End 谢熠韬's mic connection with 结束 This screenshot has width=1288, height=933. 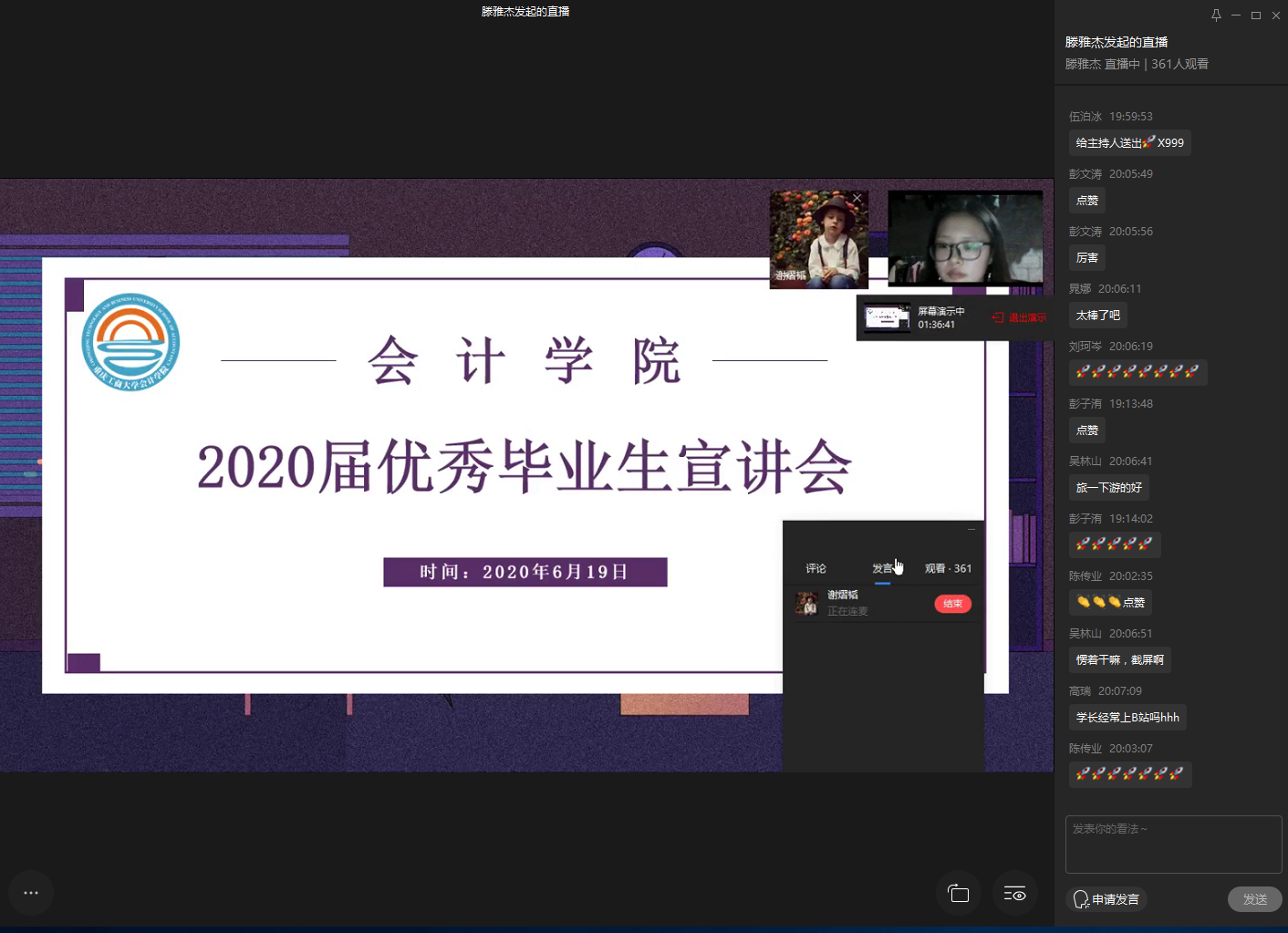point(952,604)
